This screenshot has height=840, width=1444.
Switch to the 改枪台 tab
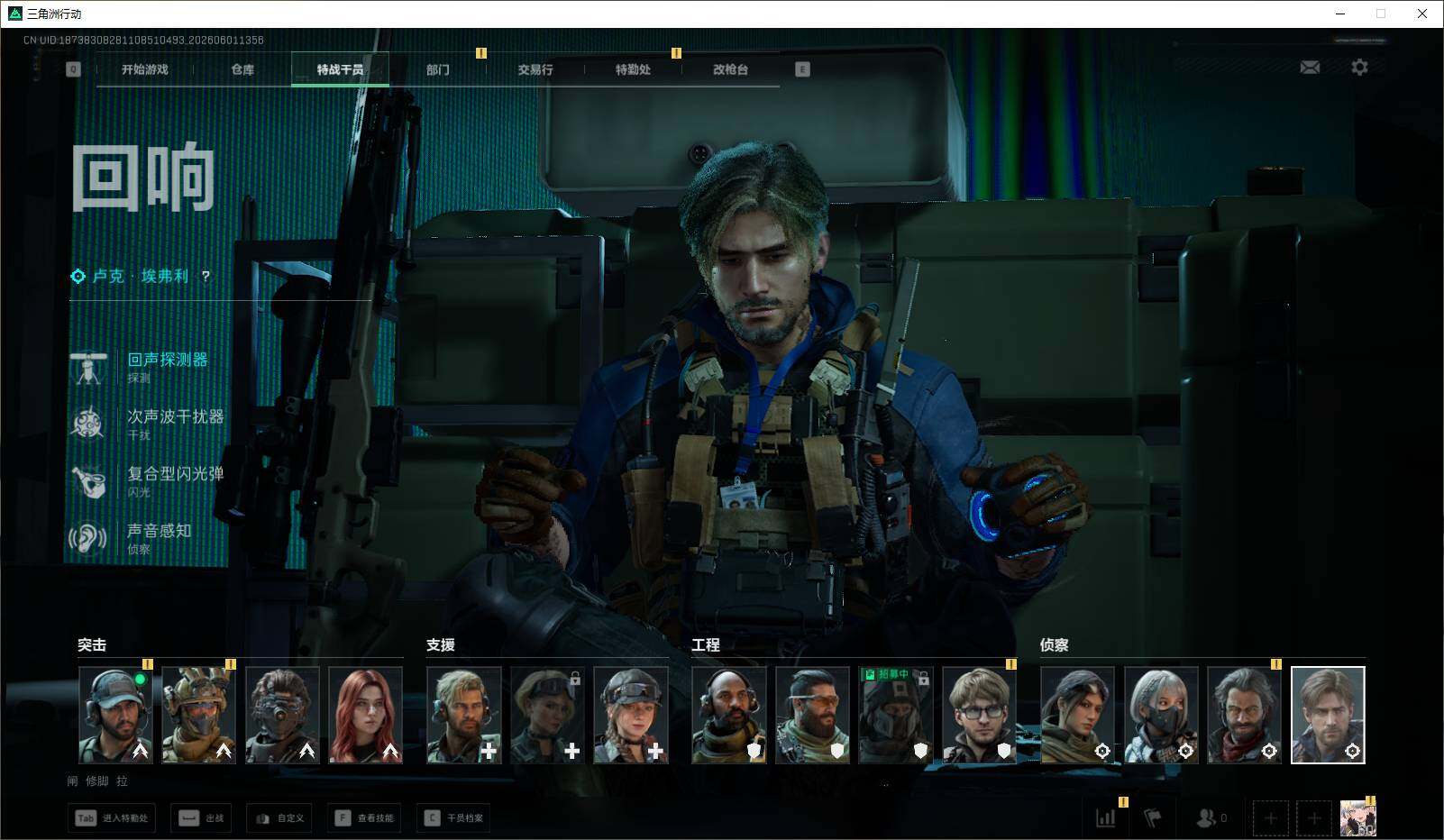730,69
